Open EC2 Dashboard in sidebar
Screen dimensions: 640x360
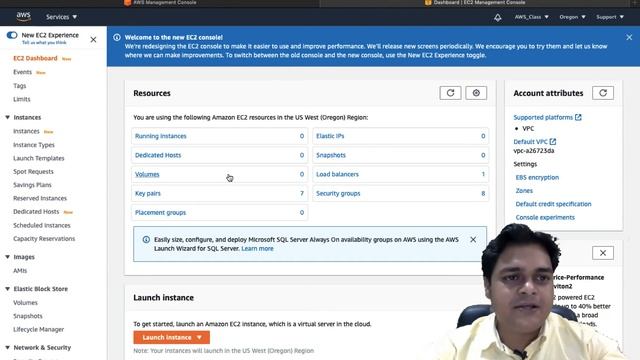pyautogui.click(x=35, y=58)
